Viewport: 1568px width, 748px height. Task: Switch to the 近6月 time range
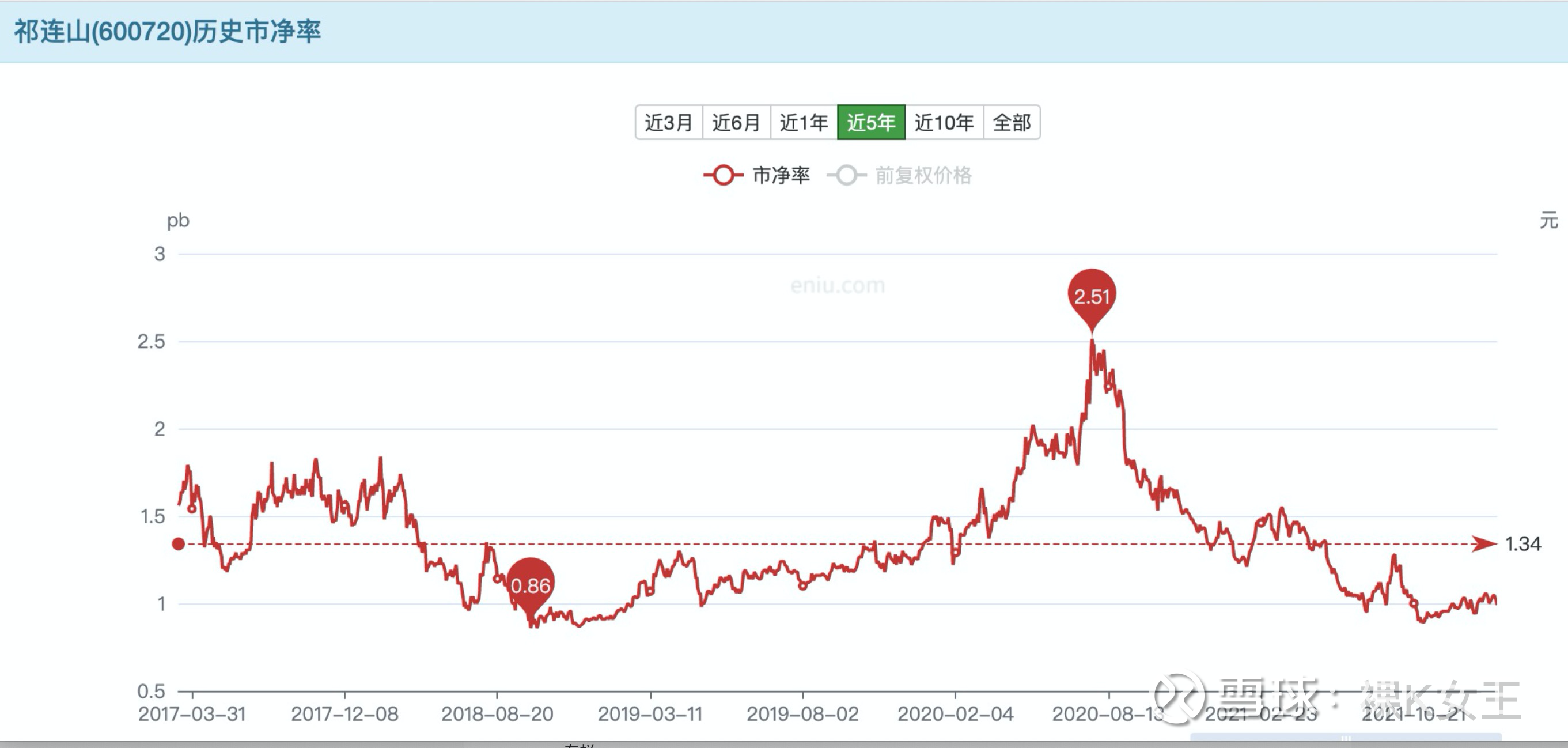pyautogui.click(x=737, y=122)
